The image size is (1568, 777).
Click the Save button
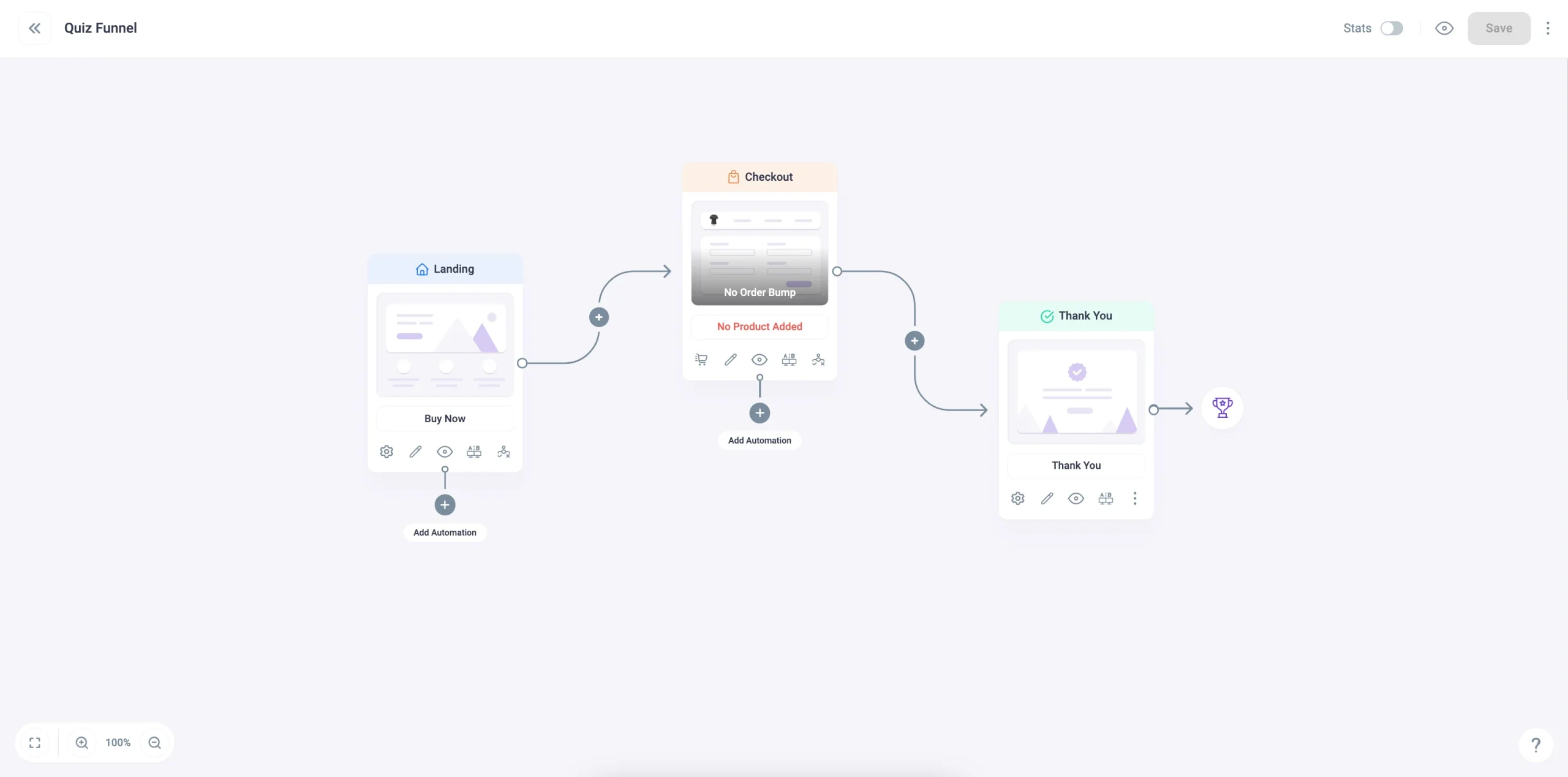point(1499,28)
